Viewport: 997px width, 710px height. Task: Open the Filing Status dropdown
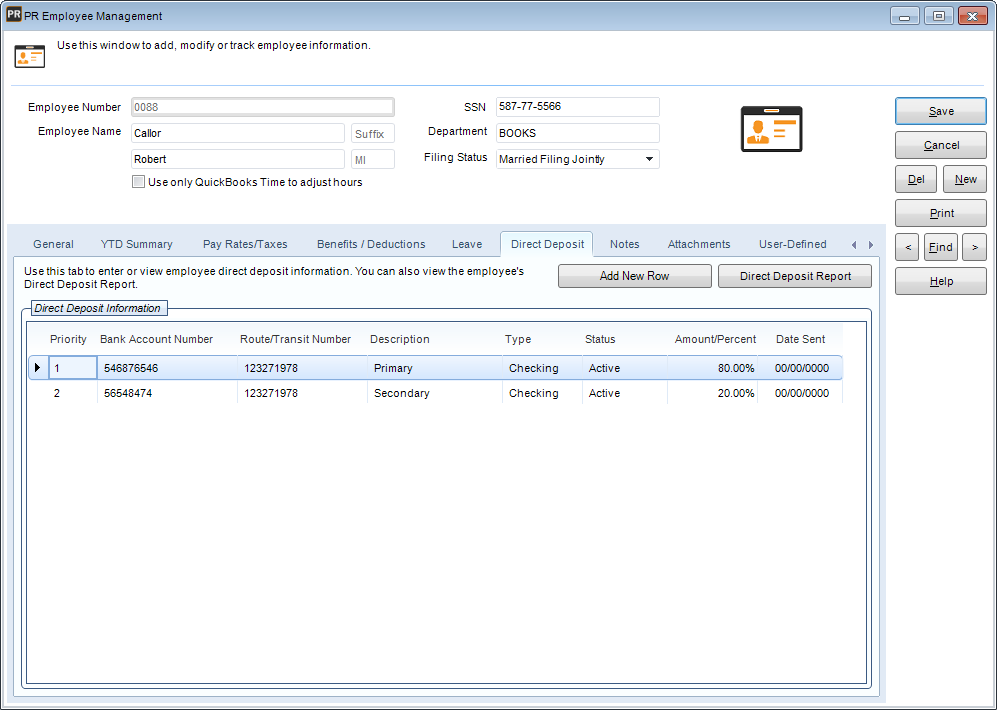649,159
